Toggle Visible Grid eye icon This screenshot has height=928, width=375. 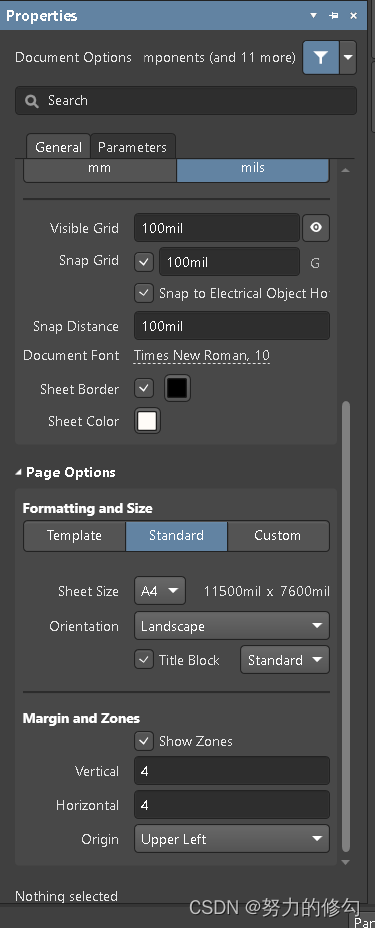click(316, 228)
